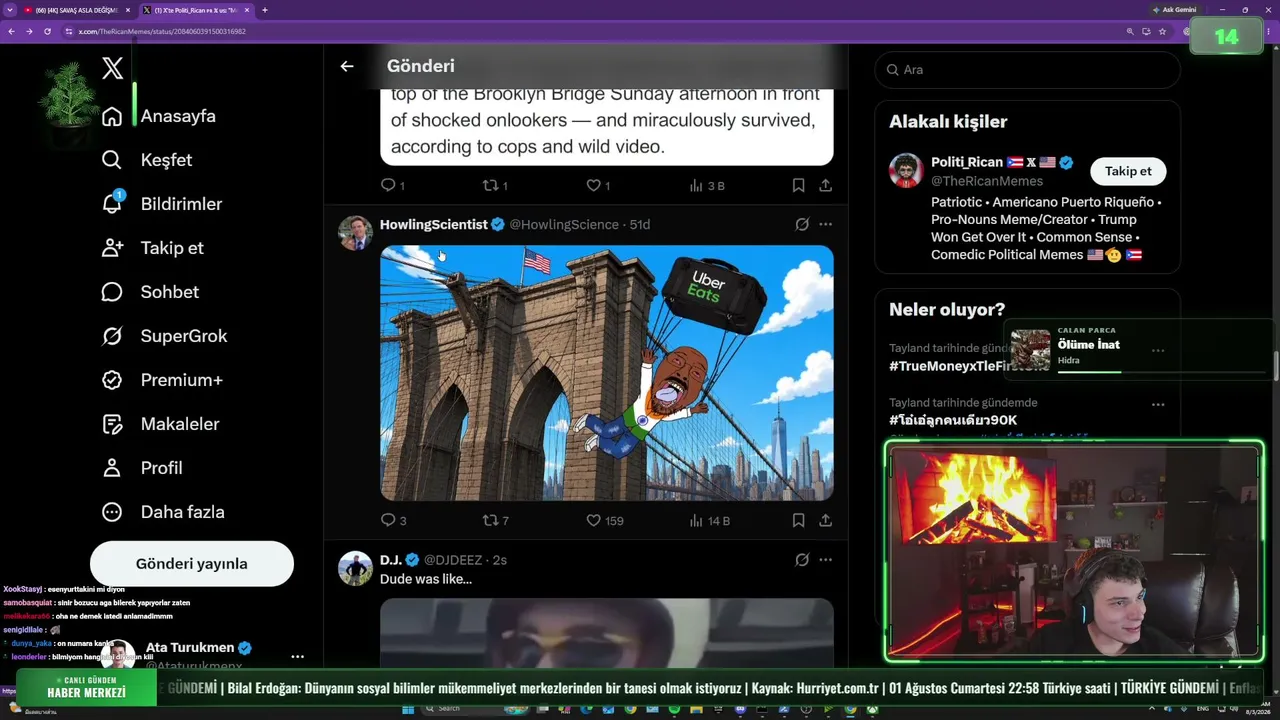This screenshot has height=720, width=1280.
Task: Open Bildirimler notifications
Action: click(x=162, y=204)
